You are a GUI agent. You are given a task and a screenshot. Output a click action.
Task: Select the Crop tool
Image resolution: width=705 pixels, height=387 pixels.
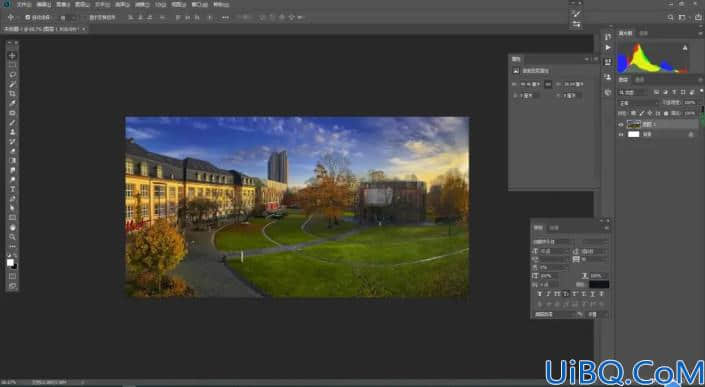(12, 93)
